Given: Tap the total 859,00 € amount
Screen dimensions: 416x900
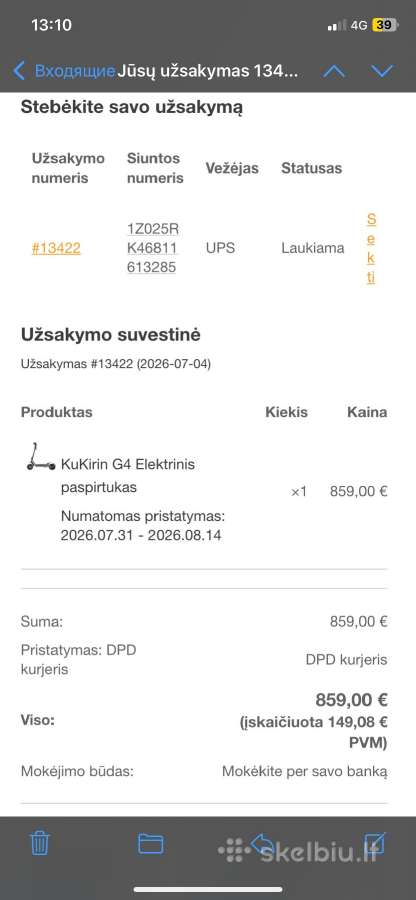Looking at the screenshot, I should pyautogui.click(x=352, y=700).
